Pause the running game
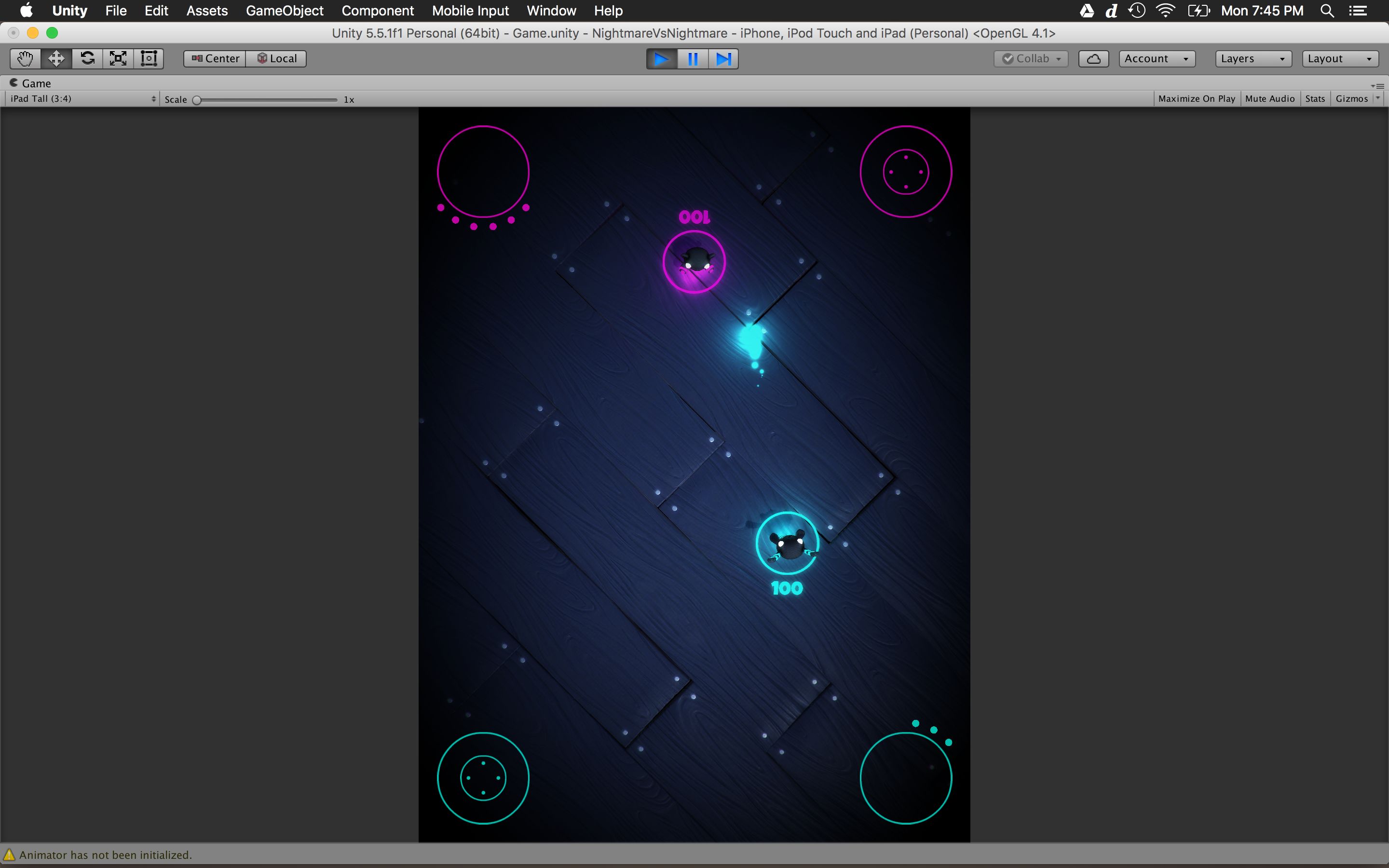The width and height of the screenshot is (1389, 868). (693, 59)
